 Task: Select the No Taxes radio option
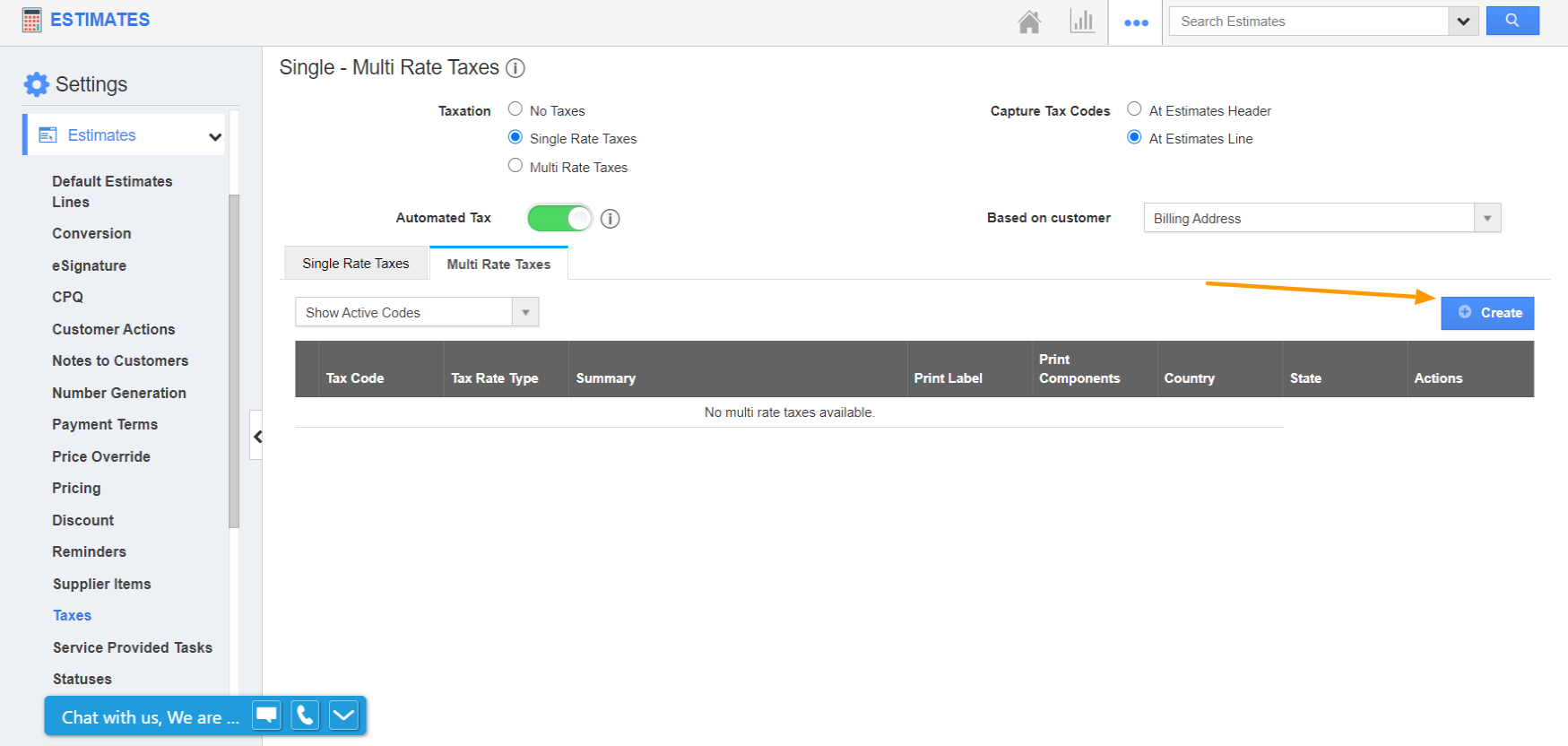click(515, 109)
